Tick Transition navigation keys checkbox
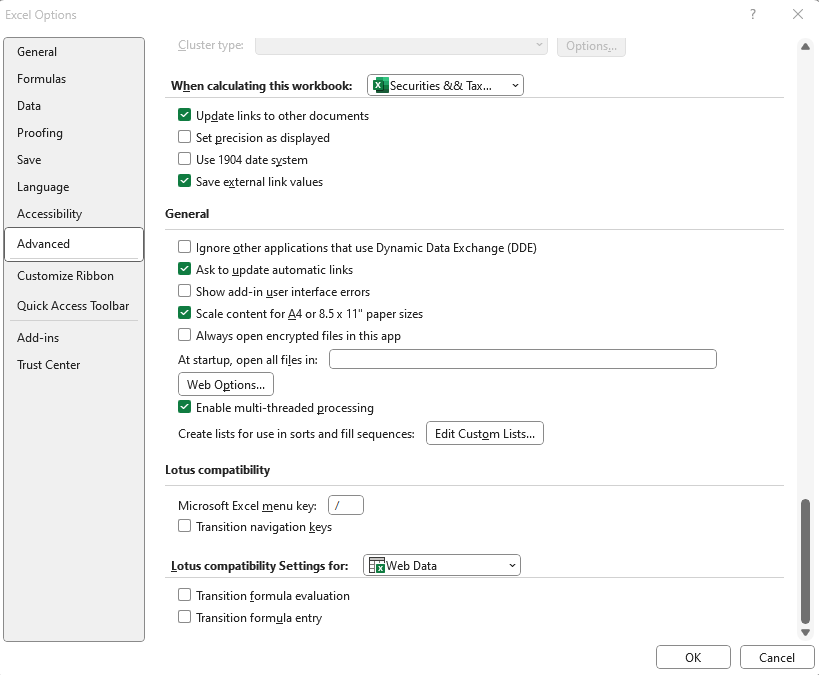 (x=185, y=527)
